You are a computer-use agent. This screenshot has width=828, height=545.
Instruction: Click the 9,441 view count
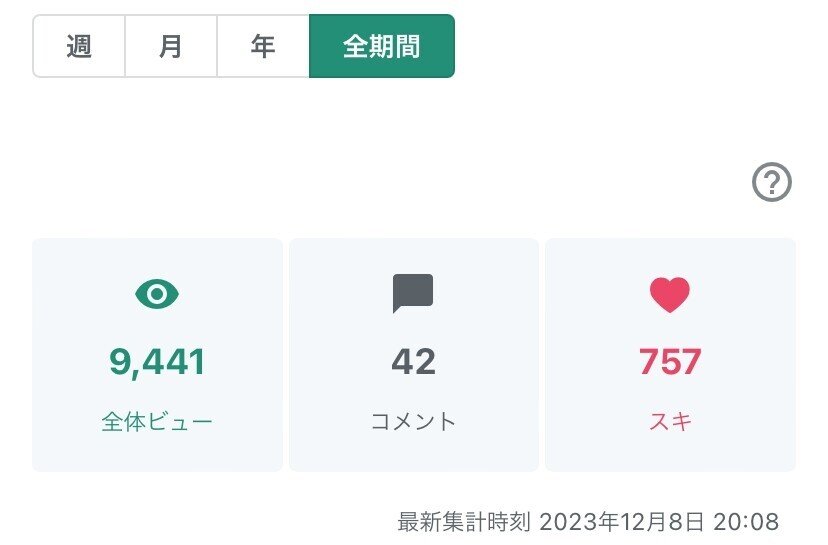click(157, 362)
